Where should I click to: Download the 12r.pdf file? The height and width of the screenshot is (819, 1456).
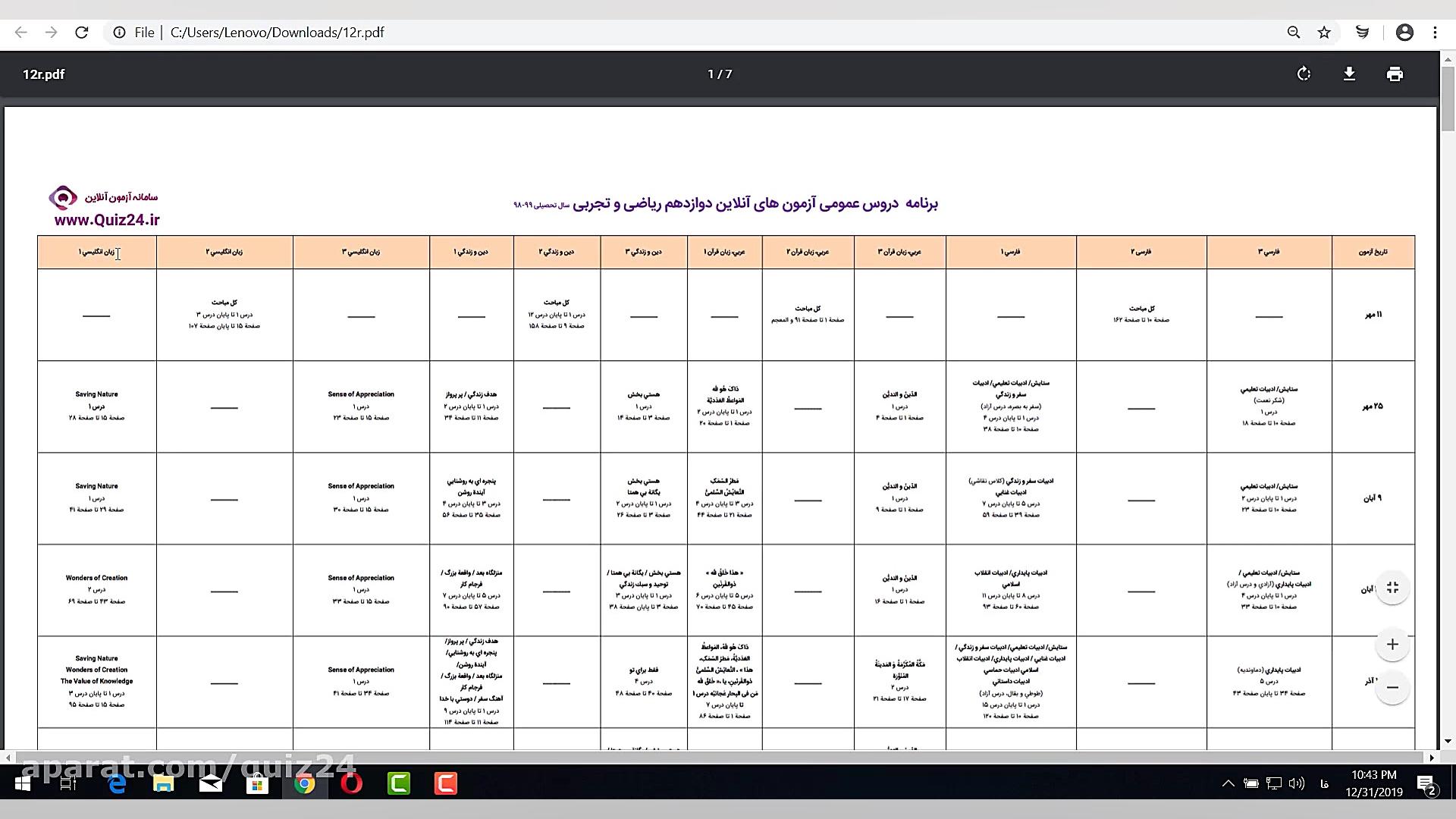coord(1350,74)
